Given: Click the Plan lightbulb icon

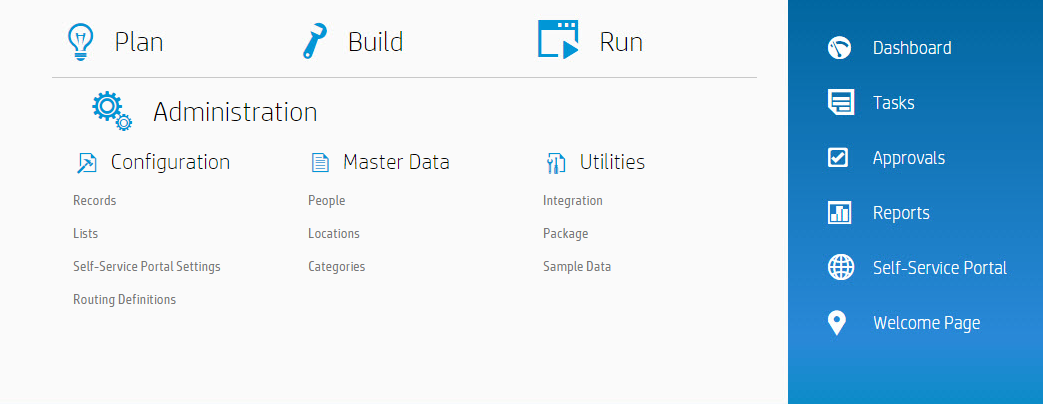Looking at the screenshot, I should point(80,42).
